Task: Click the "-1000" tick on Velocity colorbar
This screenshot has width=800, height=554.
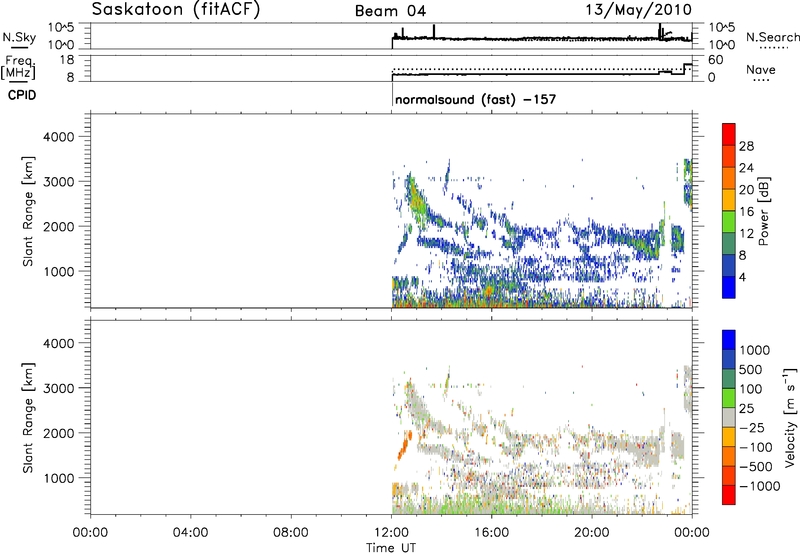Action: pyautogui.click(x=760, y=486)
